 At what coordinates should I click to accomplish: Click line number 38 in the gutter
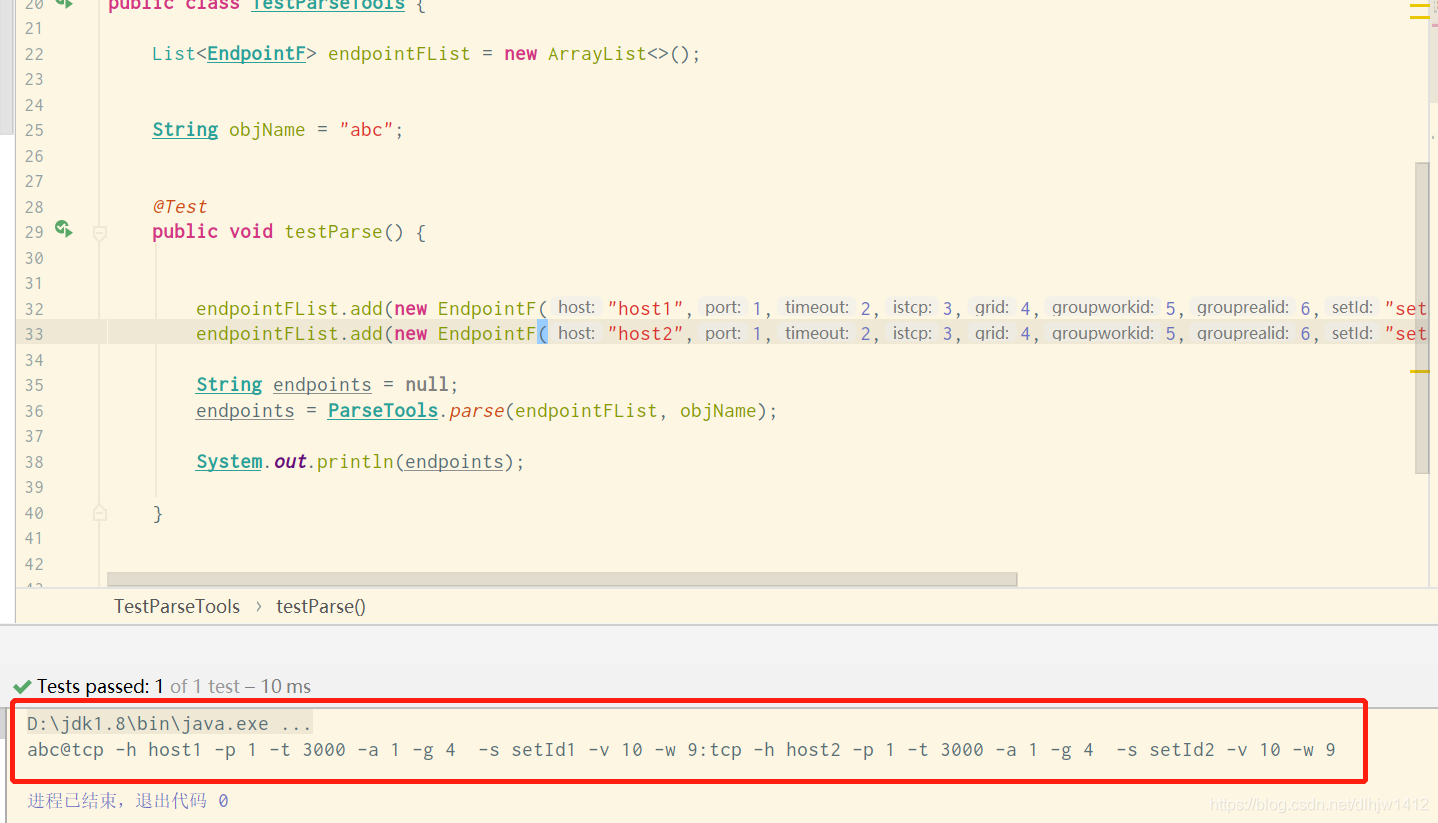34,462
